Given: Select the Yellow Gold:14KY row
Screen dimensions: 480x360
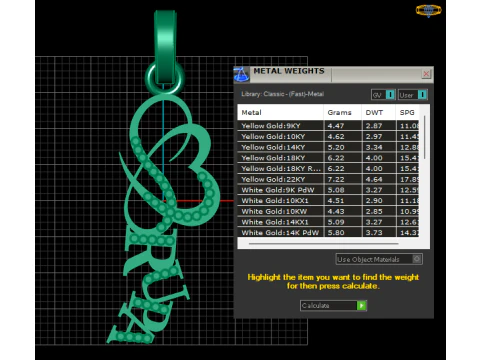Looking at the screenshot, I should 328,147.
